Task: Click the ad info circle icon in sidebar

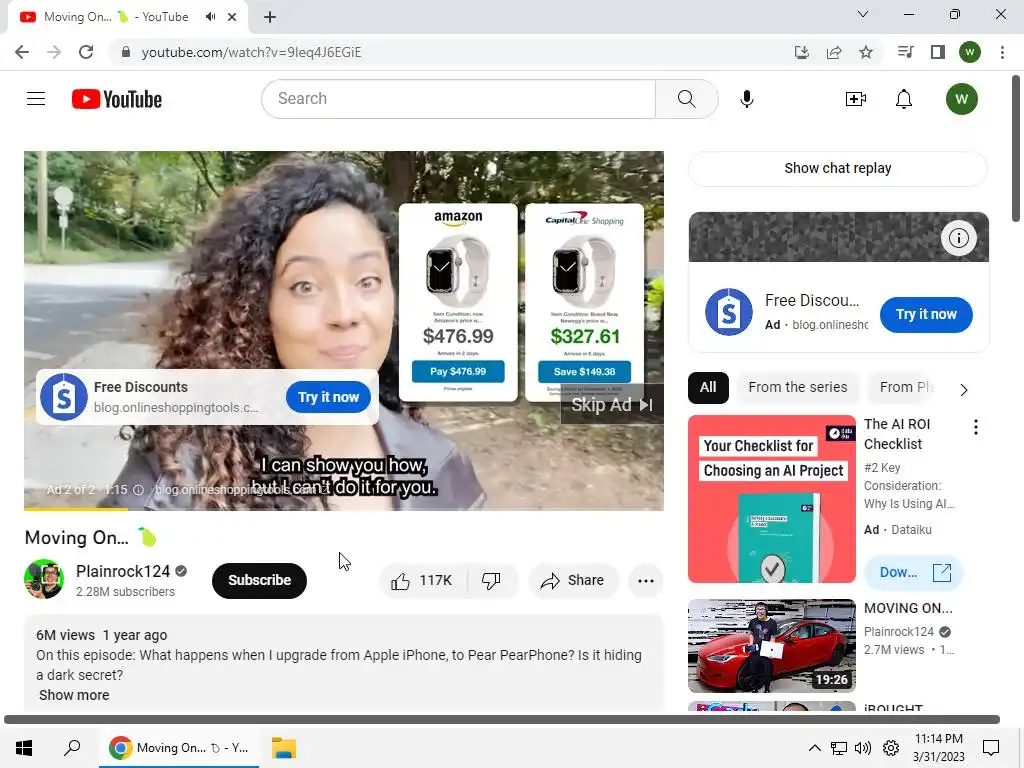Action: (959, 238)
